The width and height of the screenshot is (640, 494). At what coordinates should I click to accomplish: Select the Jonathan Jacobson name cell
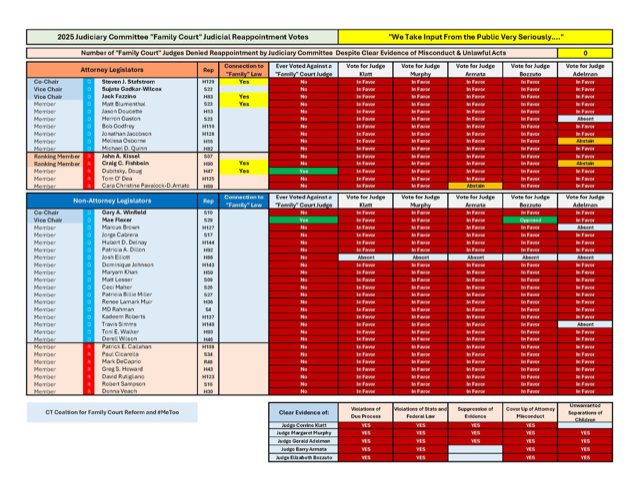(x=127, y=134)
